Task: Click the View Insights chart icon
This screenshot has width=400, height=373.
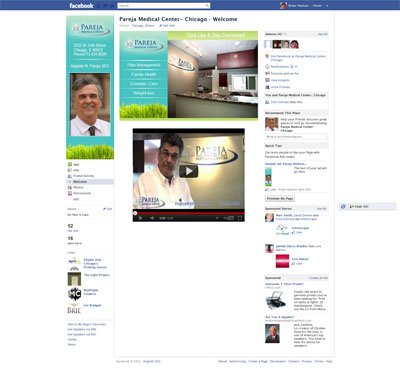Action: click(267, 80)
